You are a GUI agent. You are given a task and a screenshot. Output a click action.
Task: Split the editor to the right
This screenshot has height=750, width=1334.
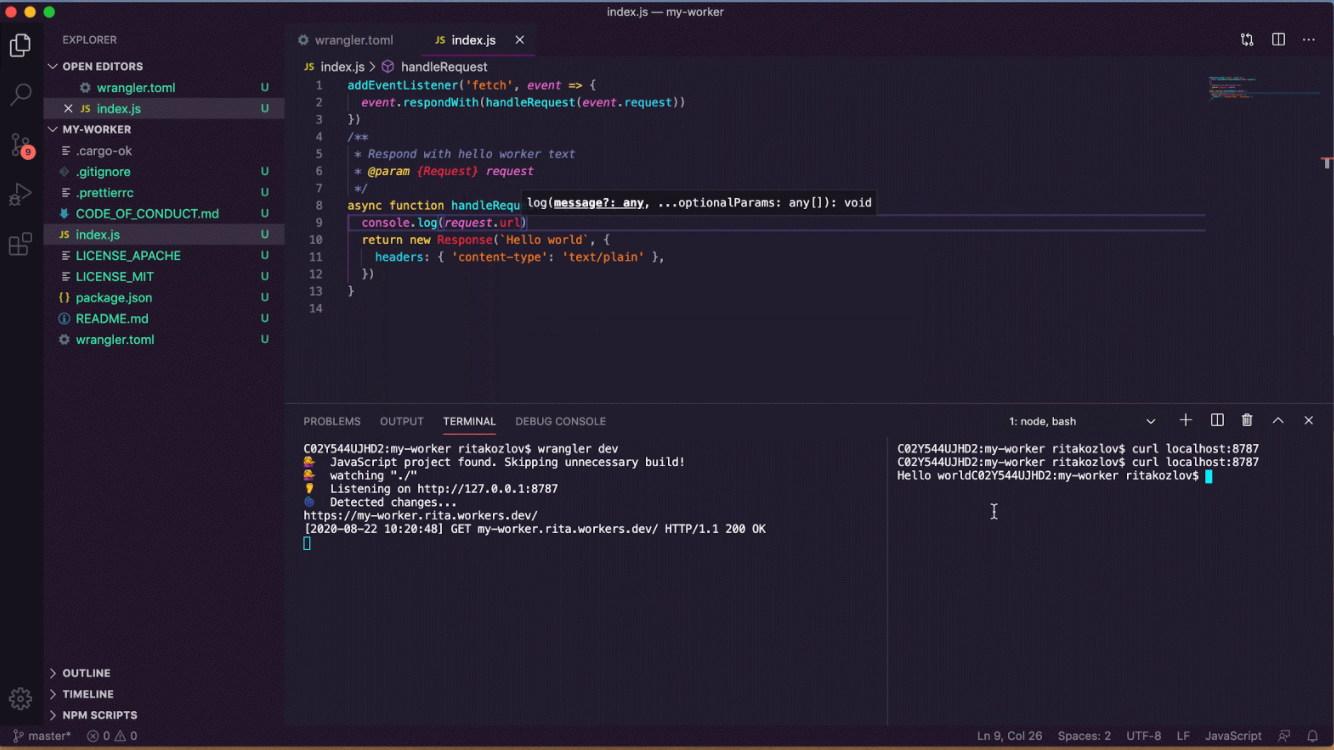tap(1278, 40)
